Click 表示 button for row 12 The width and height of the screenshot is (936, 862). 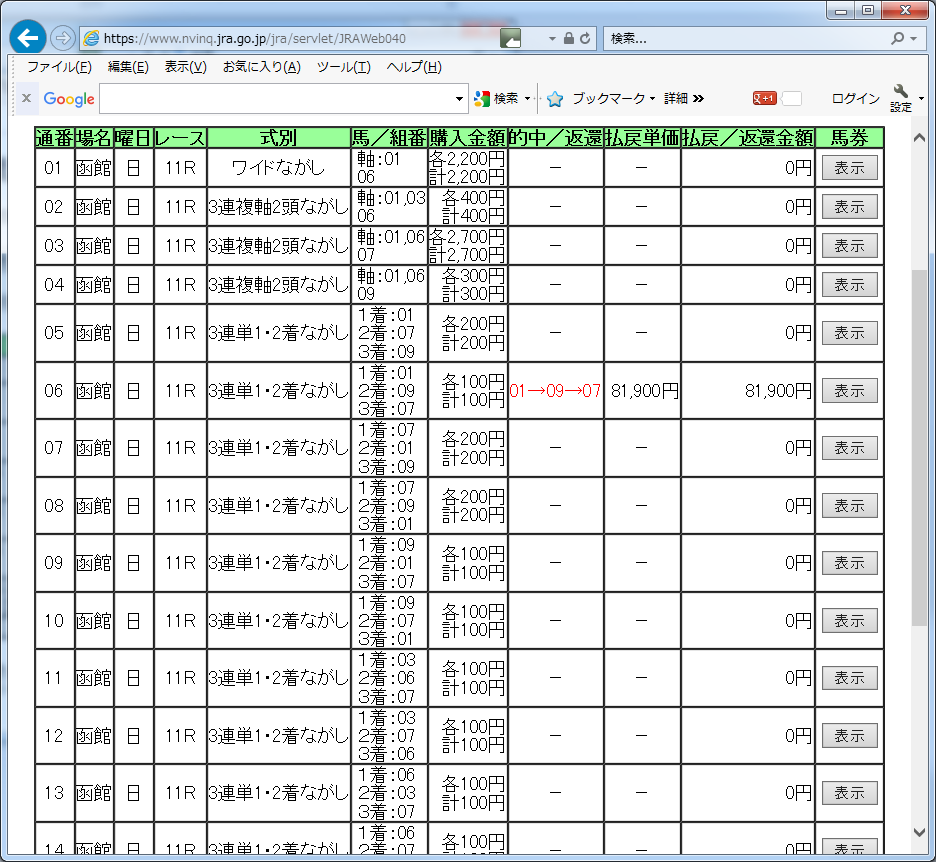849,735
